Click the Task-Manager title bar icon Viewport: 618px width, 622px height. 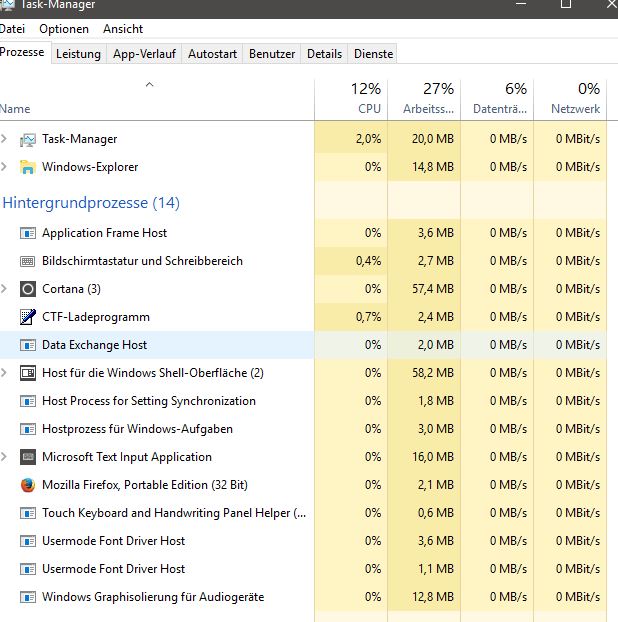pyautogui.click(x=7, y=5)
